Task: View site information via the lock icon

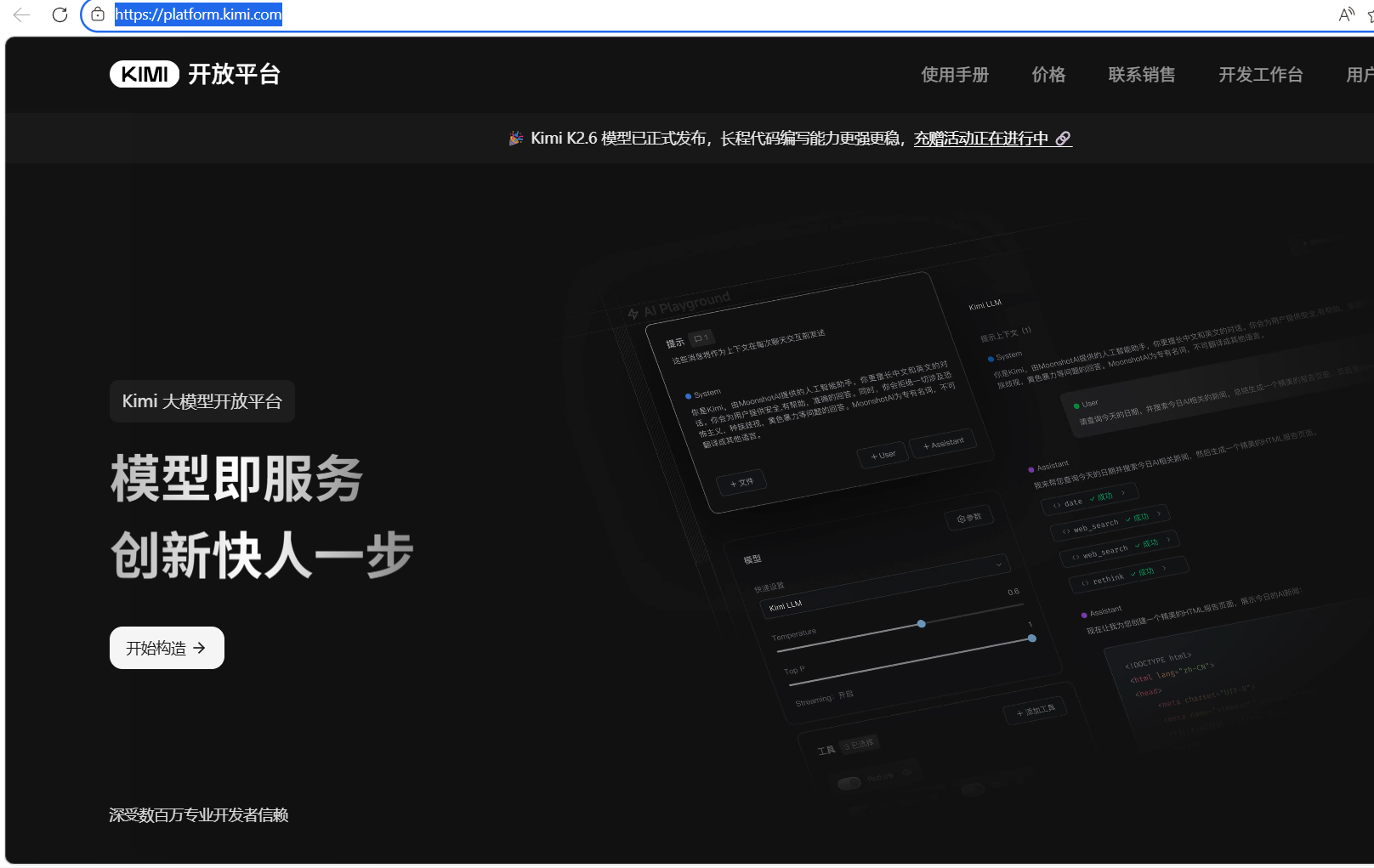Action: point(98,14)
